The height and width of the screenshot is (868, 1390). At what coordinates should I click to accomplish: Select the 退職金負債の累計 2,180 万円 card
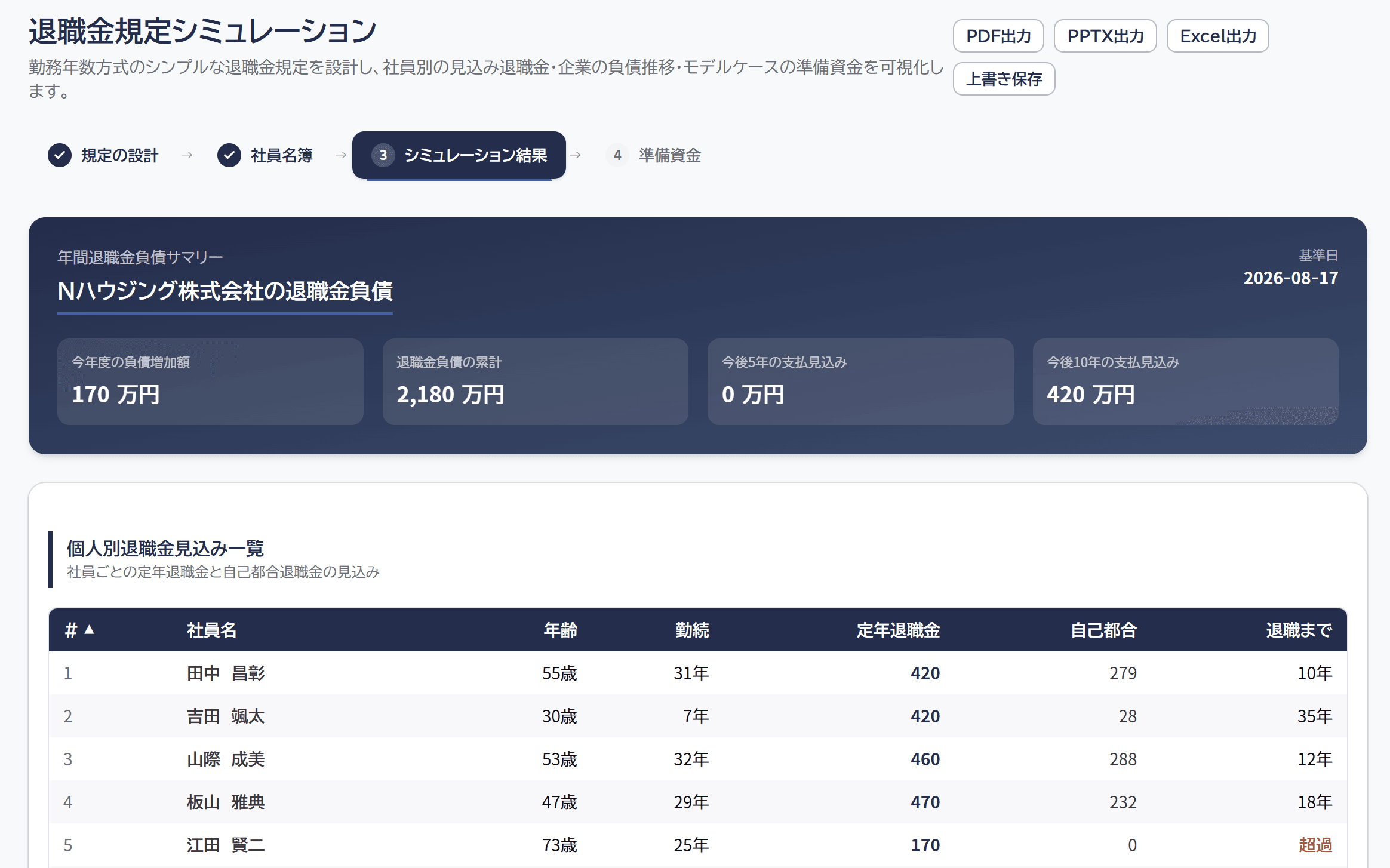click(x=536, y=381)
